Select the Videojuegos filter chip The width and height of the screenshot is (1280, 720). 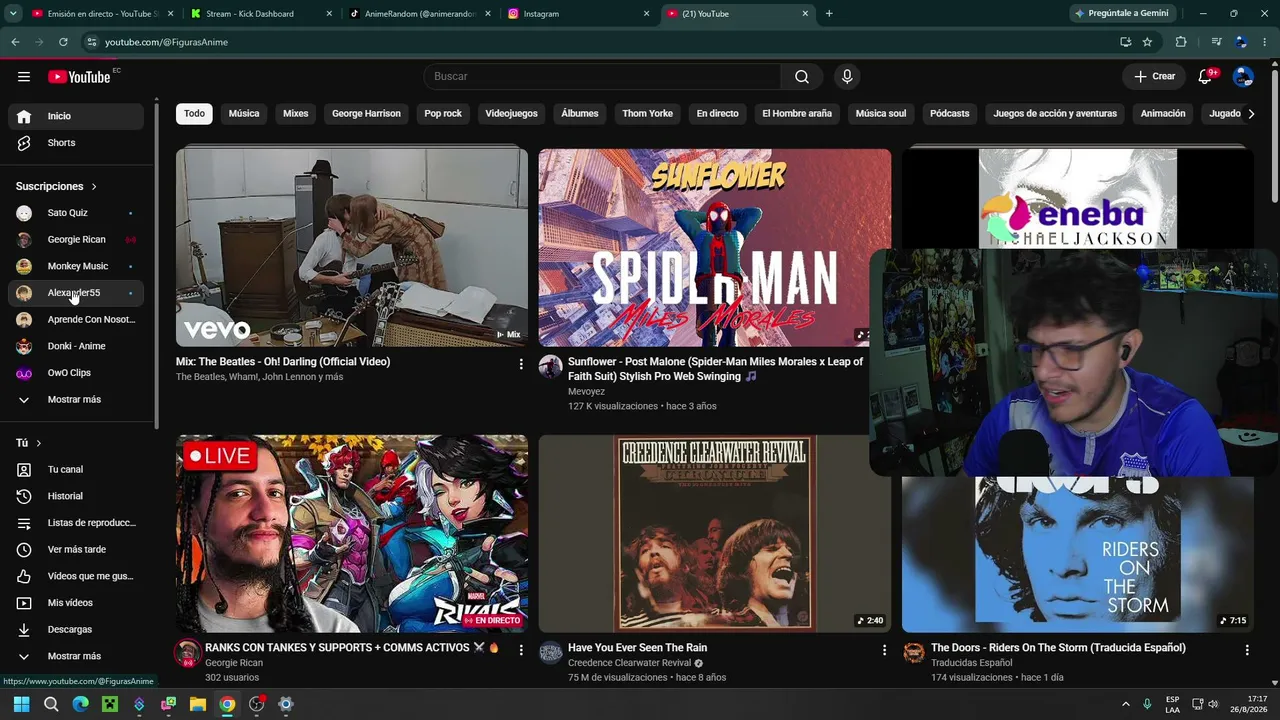[x=511, y=114]
